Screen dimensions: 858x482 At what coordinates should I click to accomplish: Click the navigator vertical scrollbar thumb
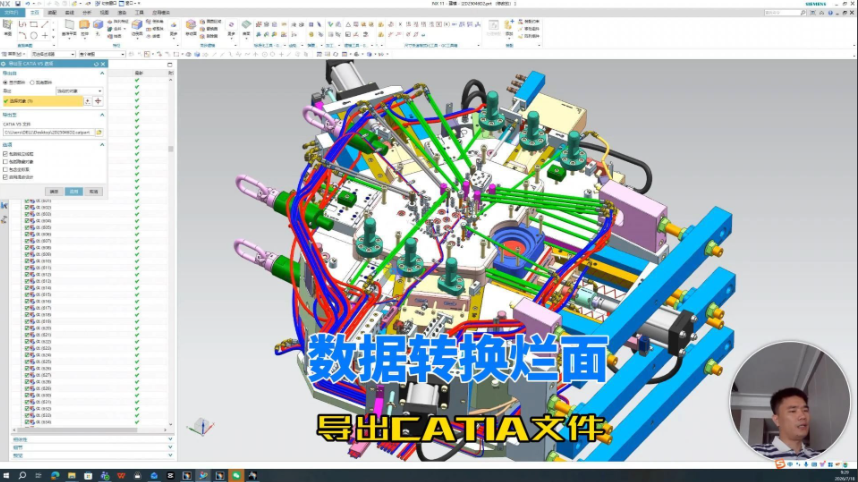(171, 149)
